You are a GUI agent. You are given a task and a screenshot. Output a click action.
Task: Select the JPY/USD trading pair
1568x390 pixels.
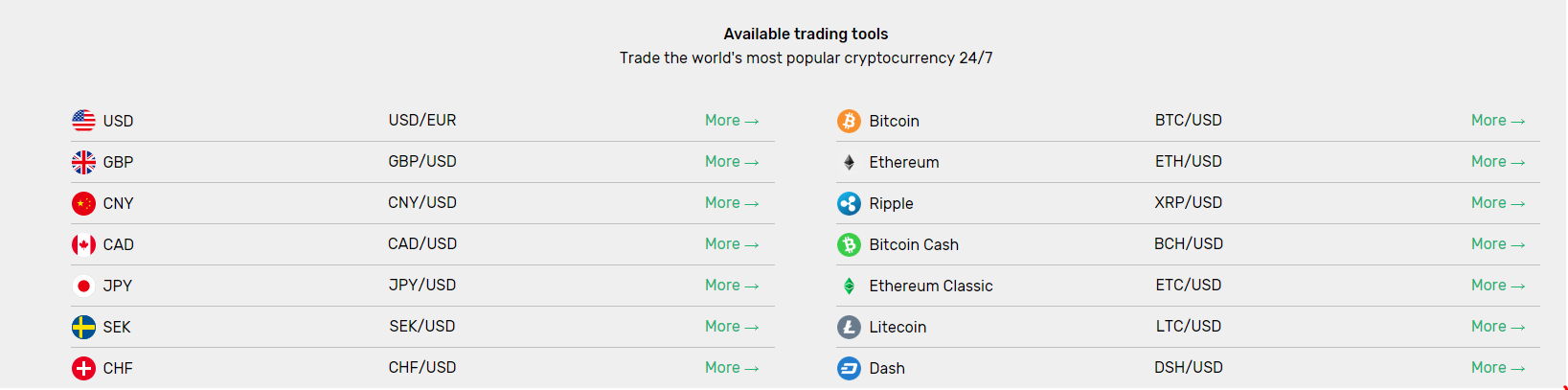(x=422, y=286)
